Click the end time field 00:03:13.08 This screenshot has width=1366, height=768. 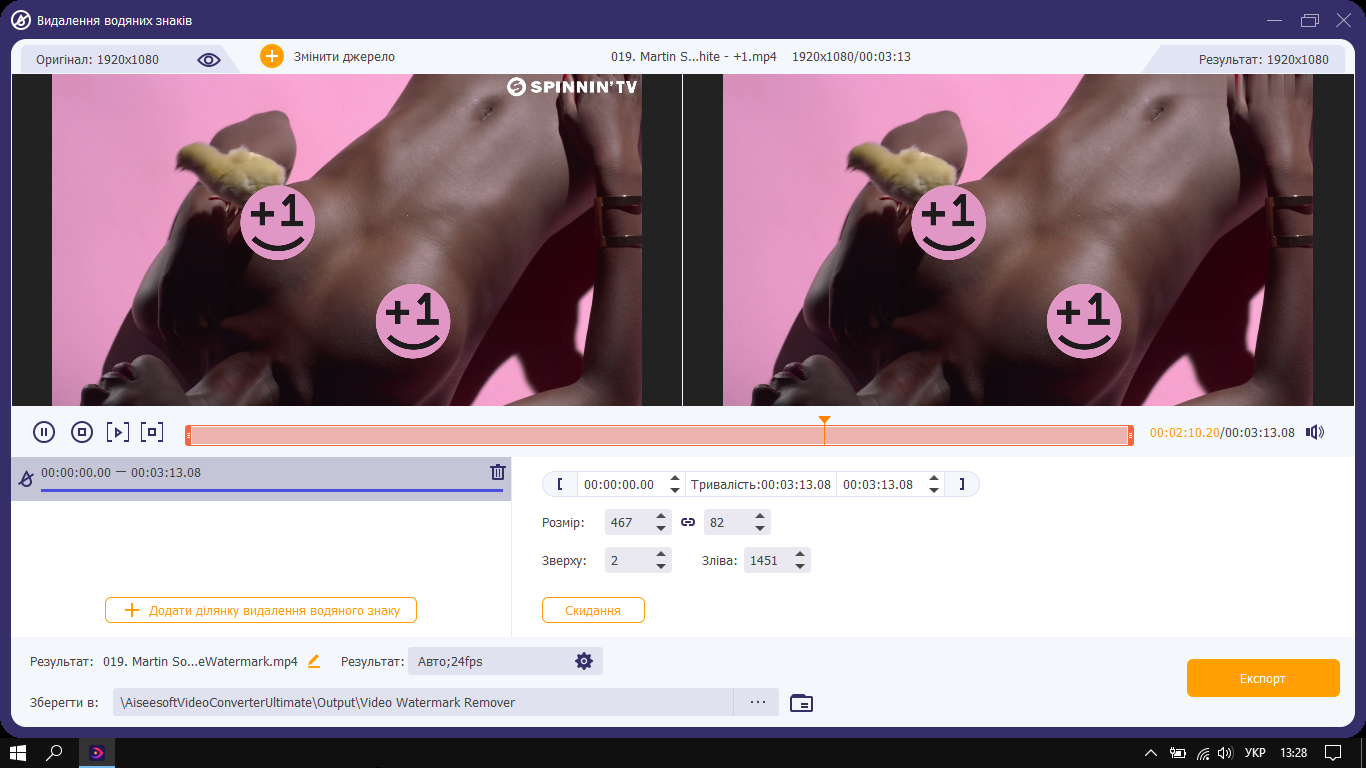(x=879, y=485)
